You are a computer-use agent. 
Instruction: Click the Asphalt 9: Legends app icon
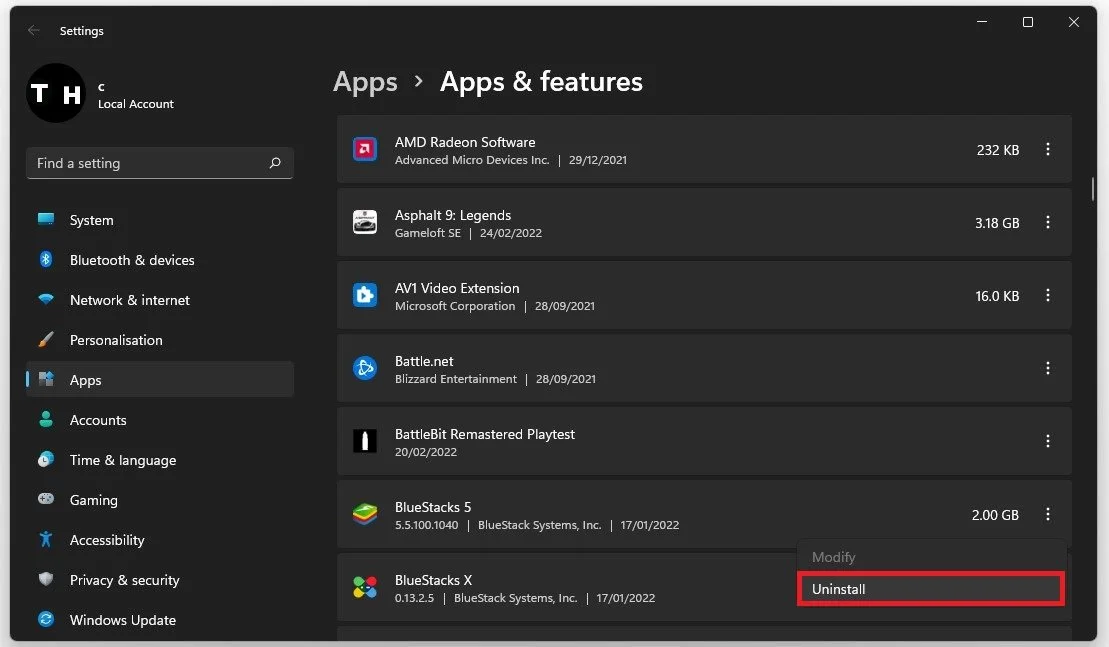(x=365, y=222)
